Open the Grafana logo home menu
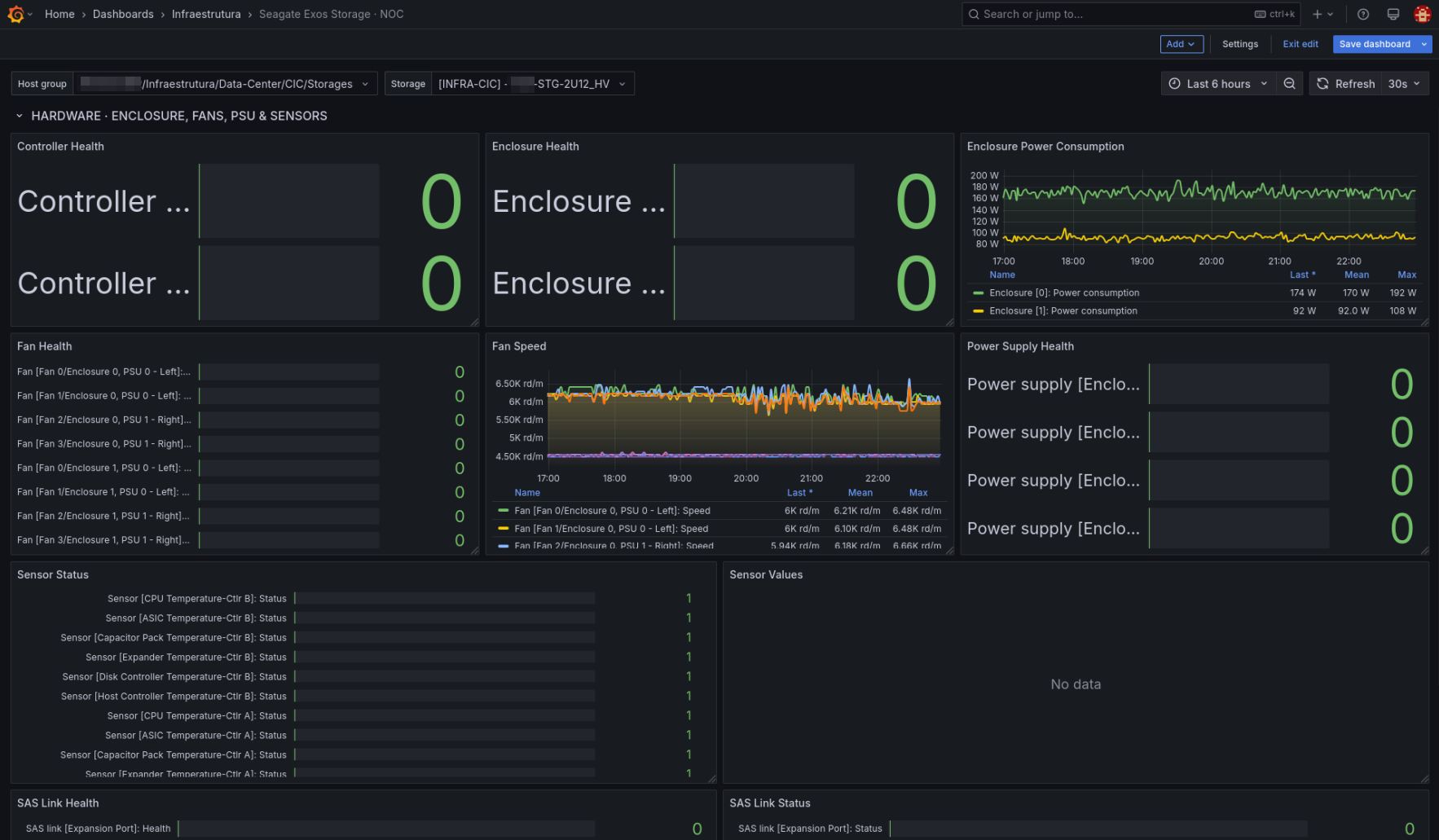 click(x=15, y=14)
